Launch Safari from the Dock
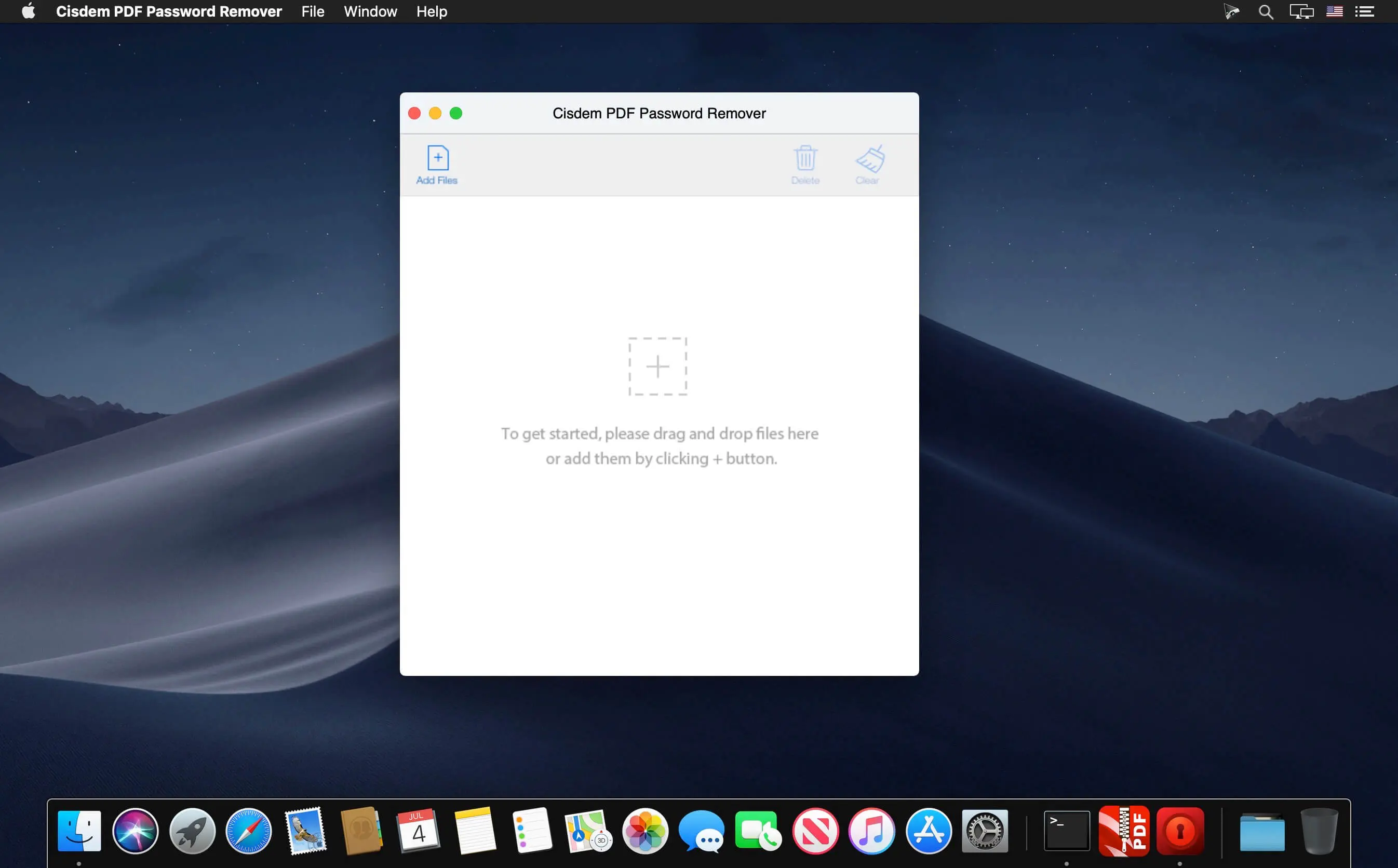This screenshot has width=1398, height=868. [x=249, y=831]
